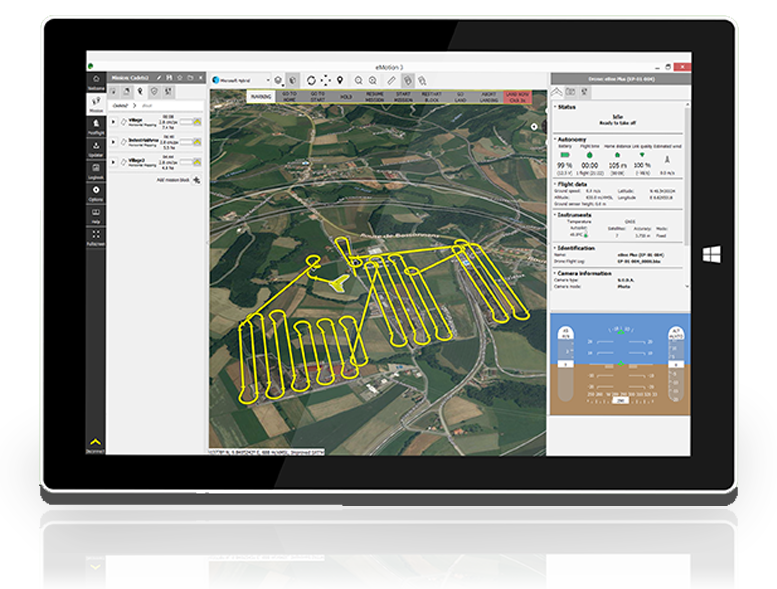
Task: Click the last icon in the map toolbar
Action: click(x=422, y=80)
